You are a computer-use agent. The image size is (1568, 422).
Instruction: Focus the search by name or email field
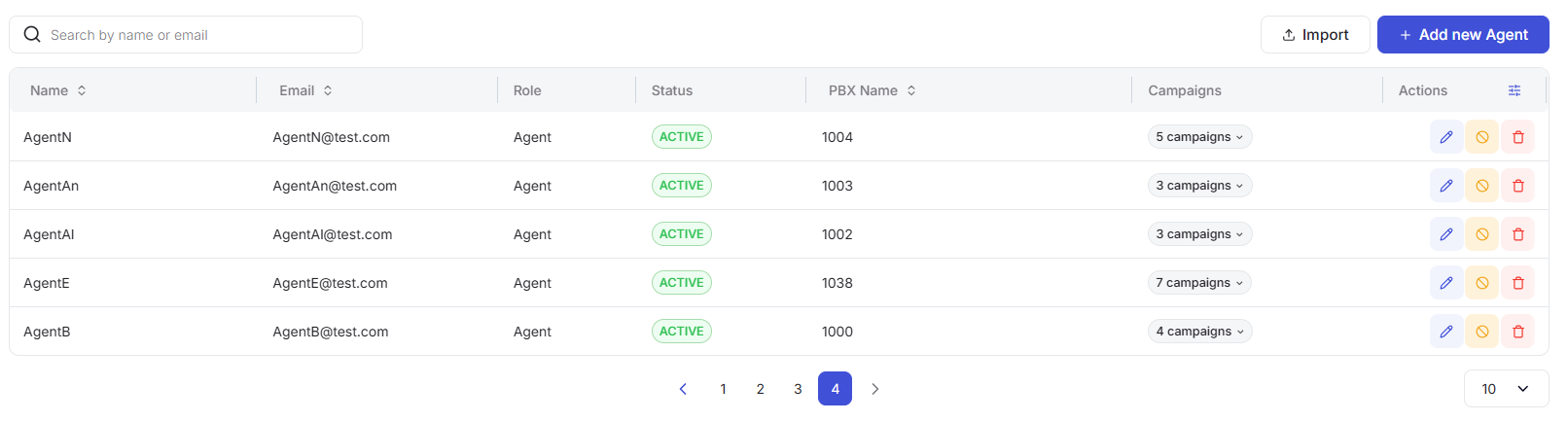point(186,35)
